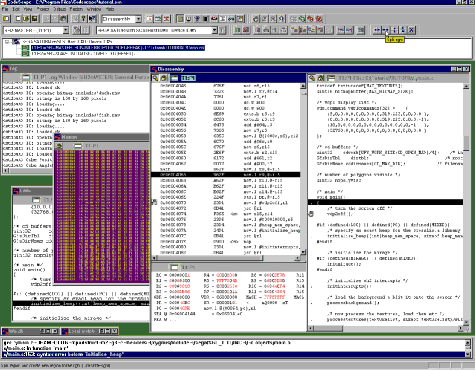Click the Disassembly horizontal scrollbar thumb

209,258
